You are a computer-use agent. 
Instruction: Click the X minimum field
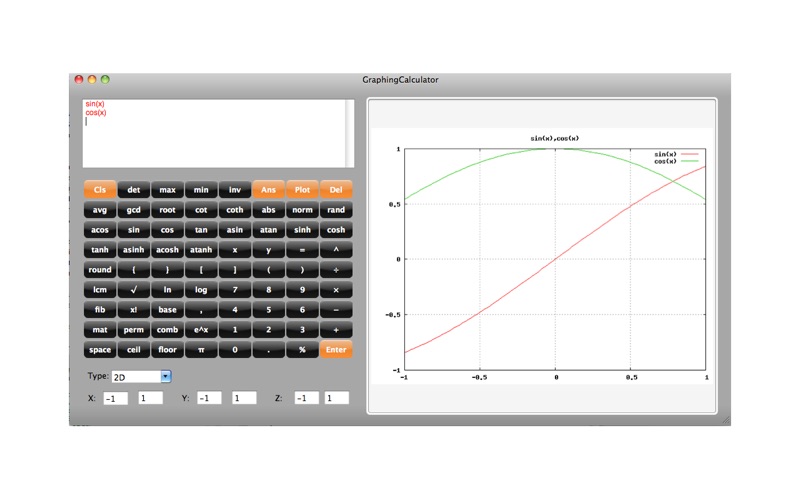116,398
